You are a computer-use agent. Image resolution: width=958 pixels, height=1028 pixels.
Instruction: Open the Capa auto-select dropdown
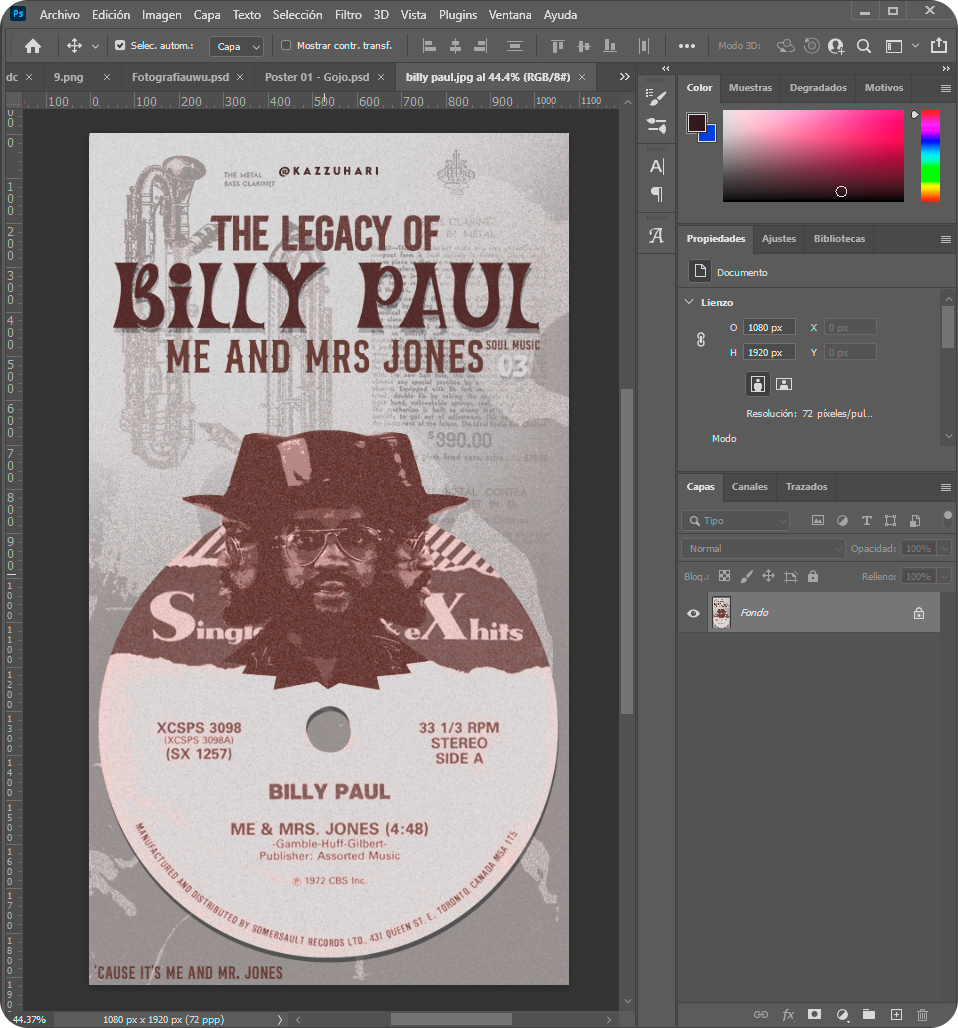(237, 47)
